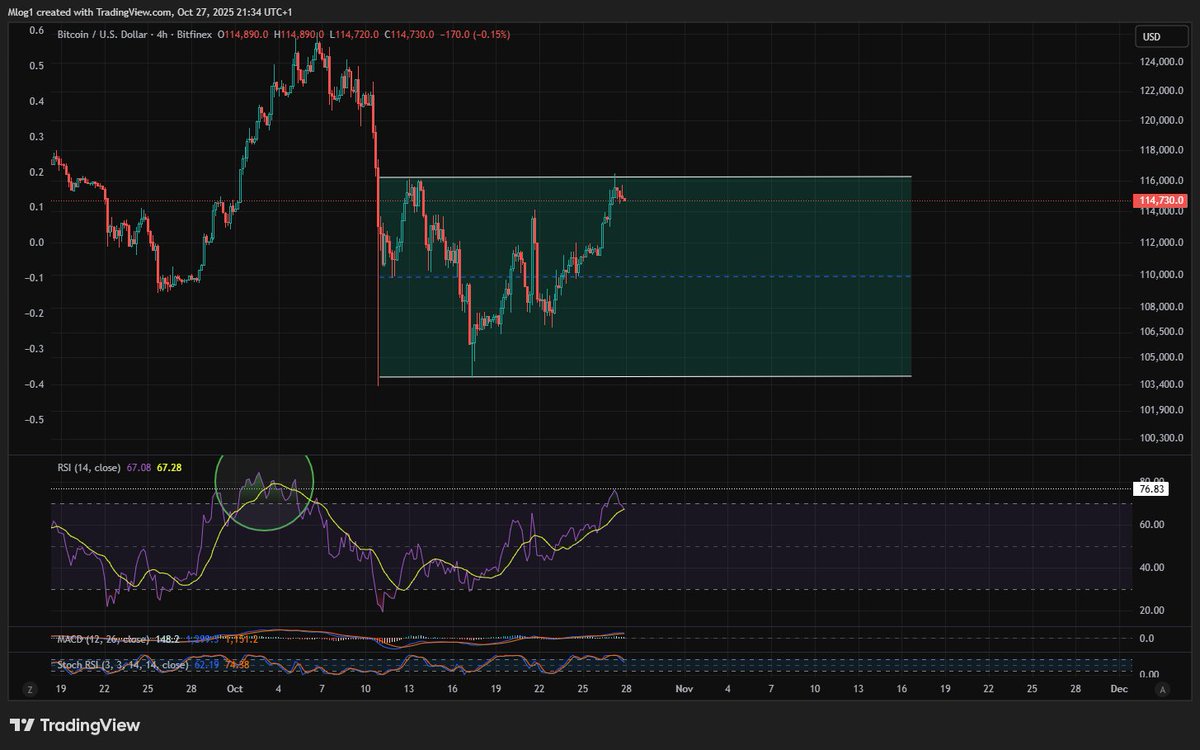Click the 120,000.0 price axis label
The height and width of the screenshot is (750, 1200).
pos(1160,120)
